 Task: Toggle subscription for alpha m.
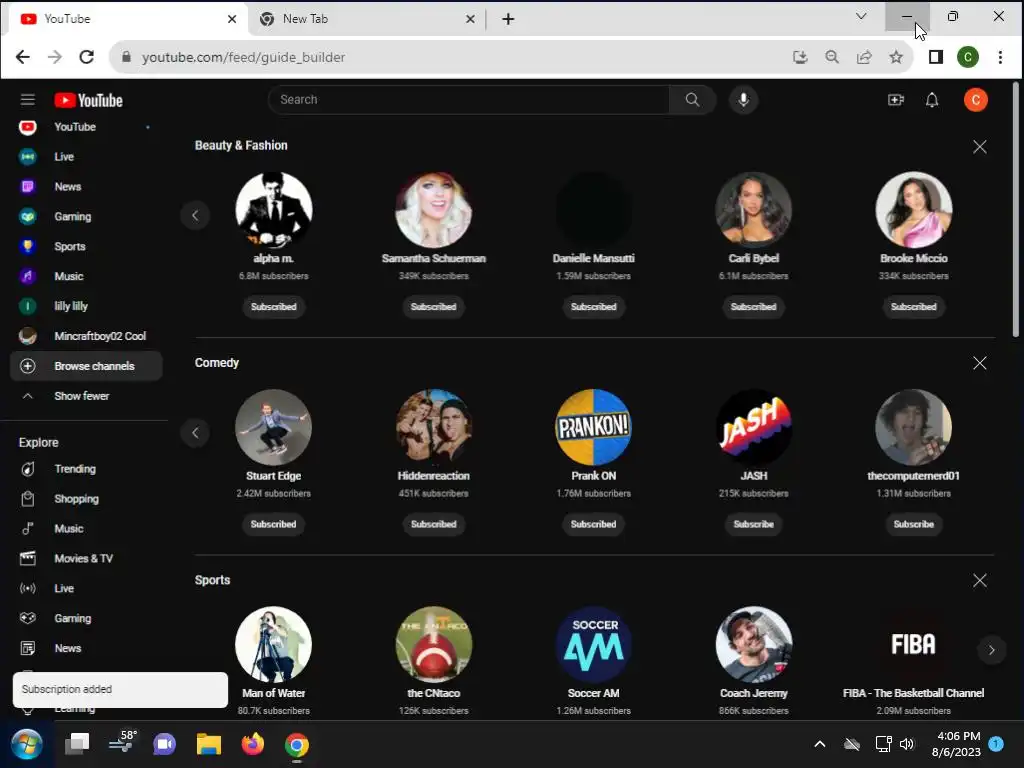[273, 307]
